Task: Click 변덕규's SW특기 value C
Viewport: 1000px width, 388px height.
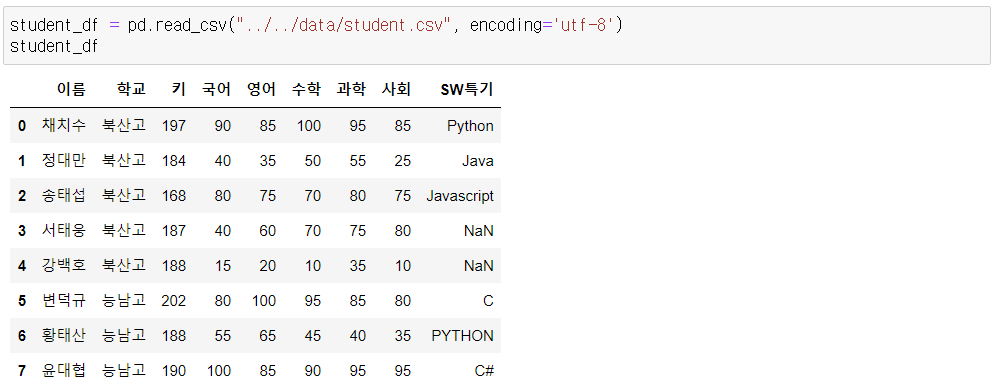Action: (x=489, y=301)
